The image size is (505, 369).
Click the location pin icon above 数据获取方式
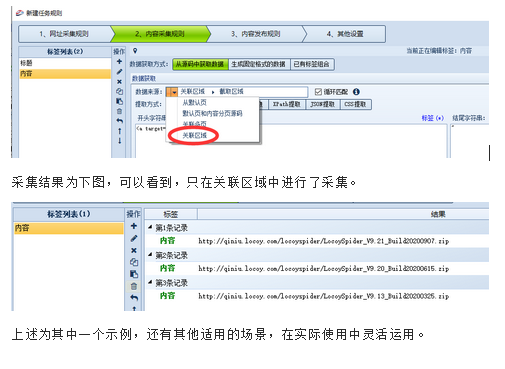tap(135, 51)
